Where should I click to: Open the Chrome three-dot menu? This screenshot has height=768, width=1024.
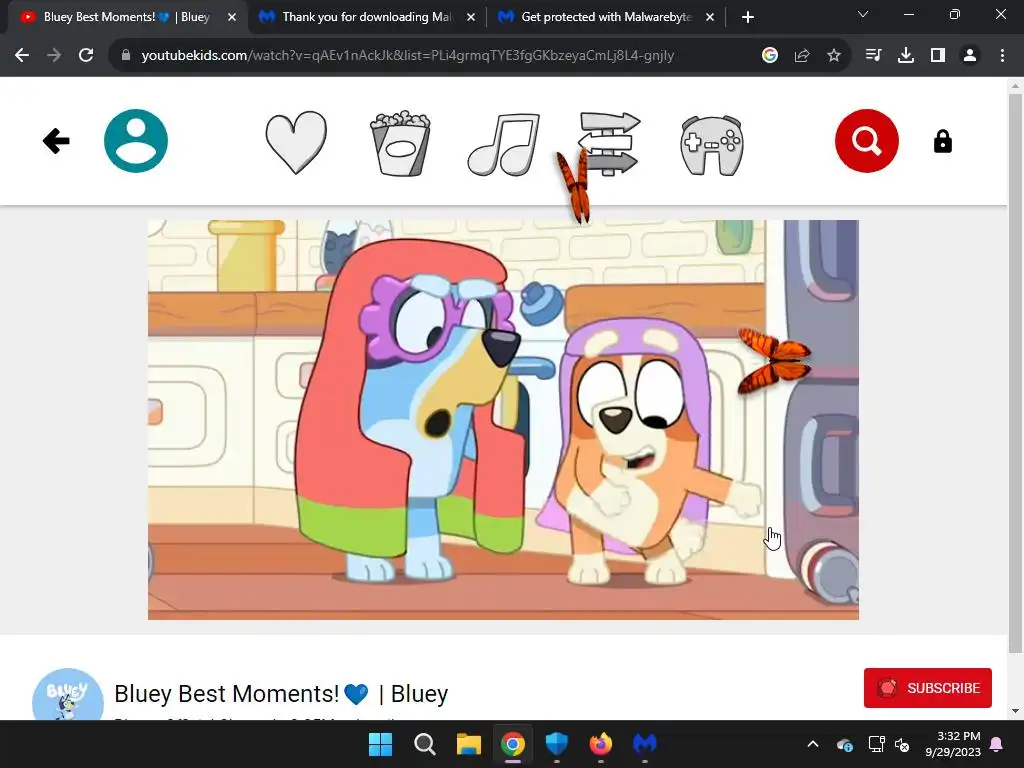[x=1002, y=56]
